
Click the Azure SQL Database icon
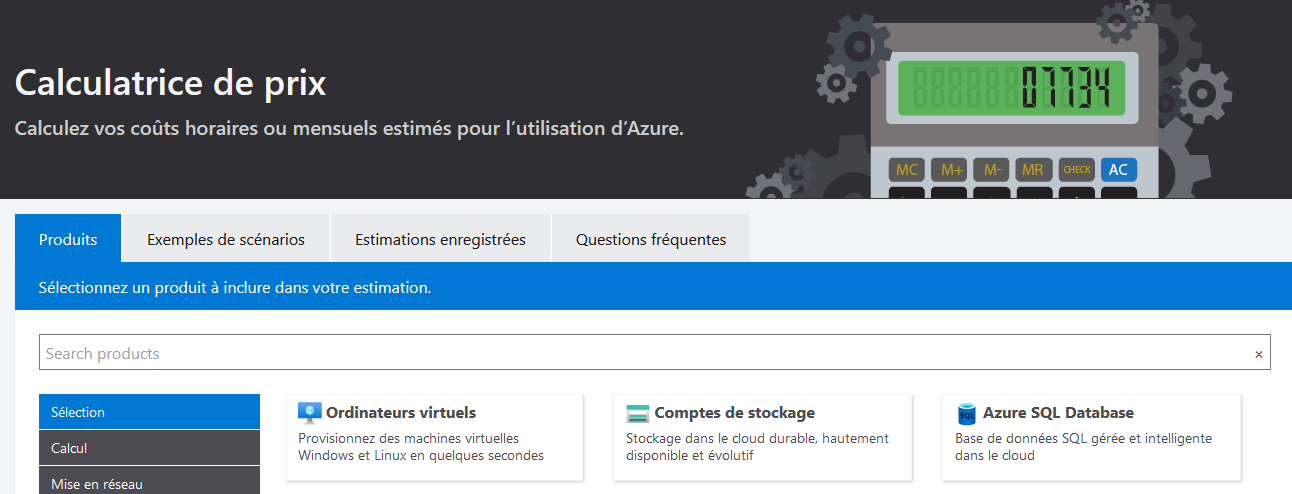click(x=966, y=413)
